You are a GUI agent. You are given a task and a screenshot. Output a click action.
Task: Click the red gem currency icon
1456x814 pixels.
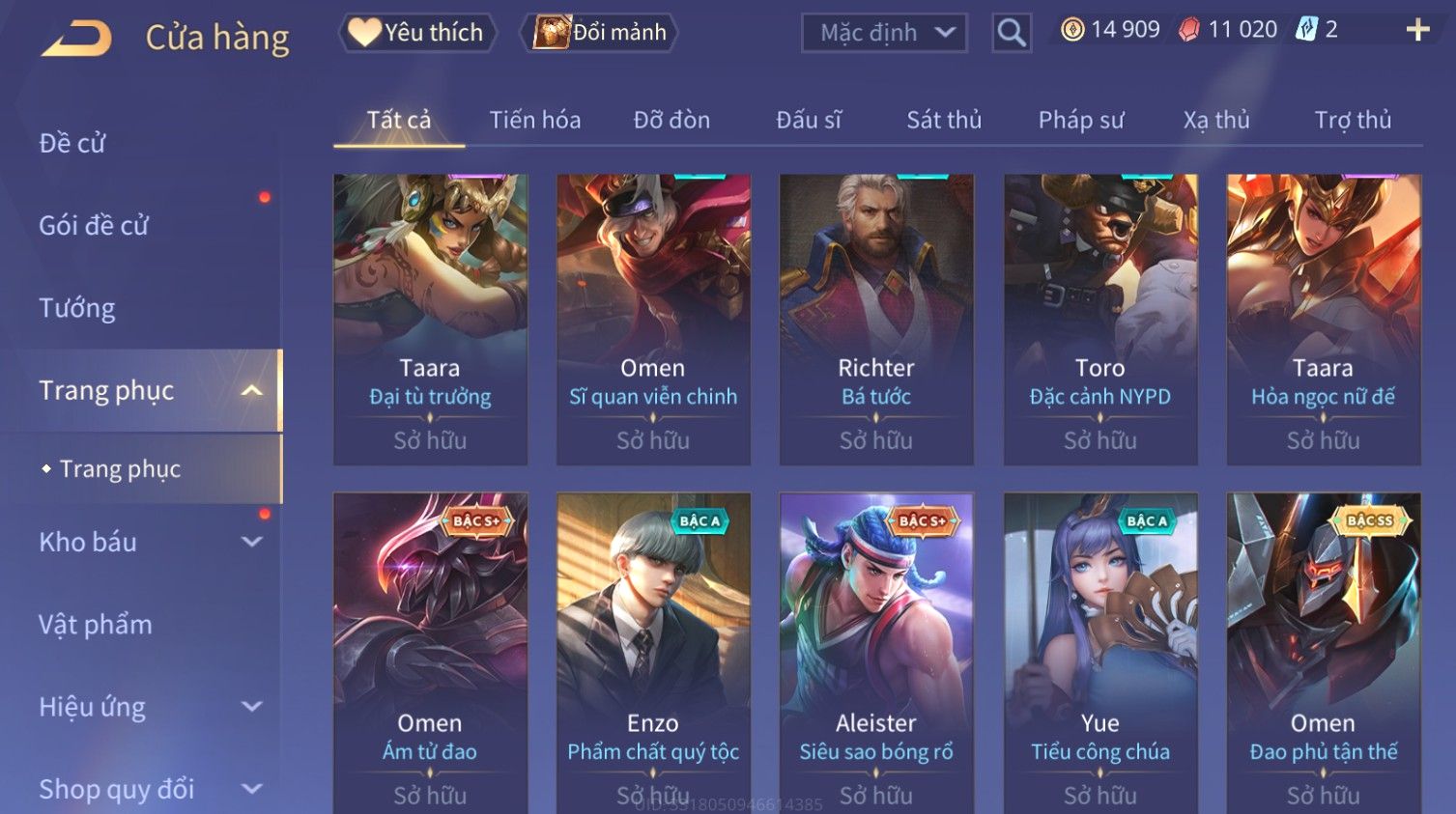pos(1189,30)
